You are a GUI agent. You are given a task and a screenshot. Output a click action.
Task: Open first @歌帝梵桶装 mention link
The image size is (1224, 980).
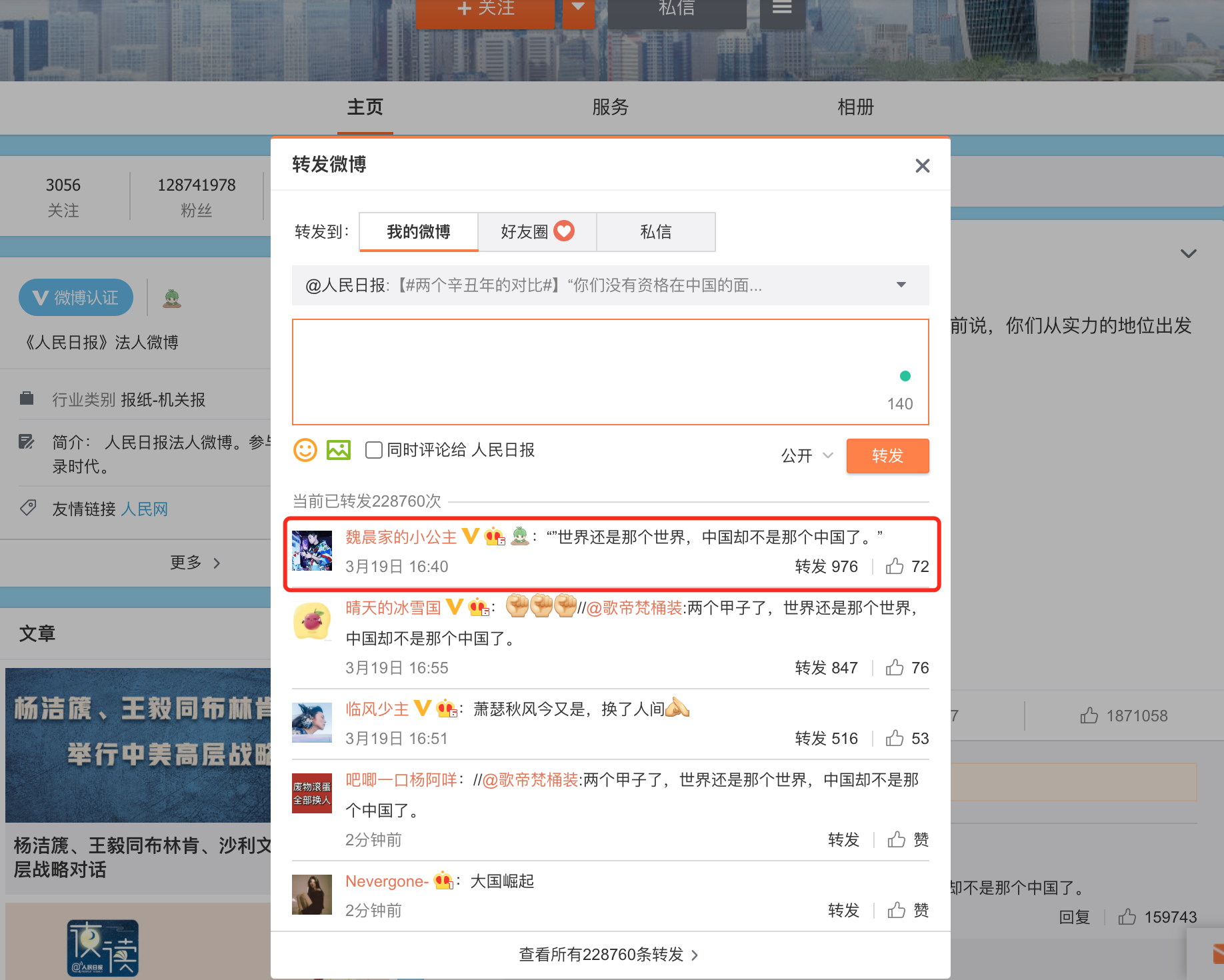[x=634, y=607]
